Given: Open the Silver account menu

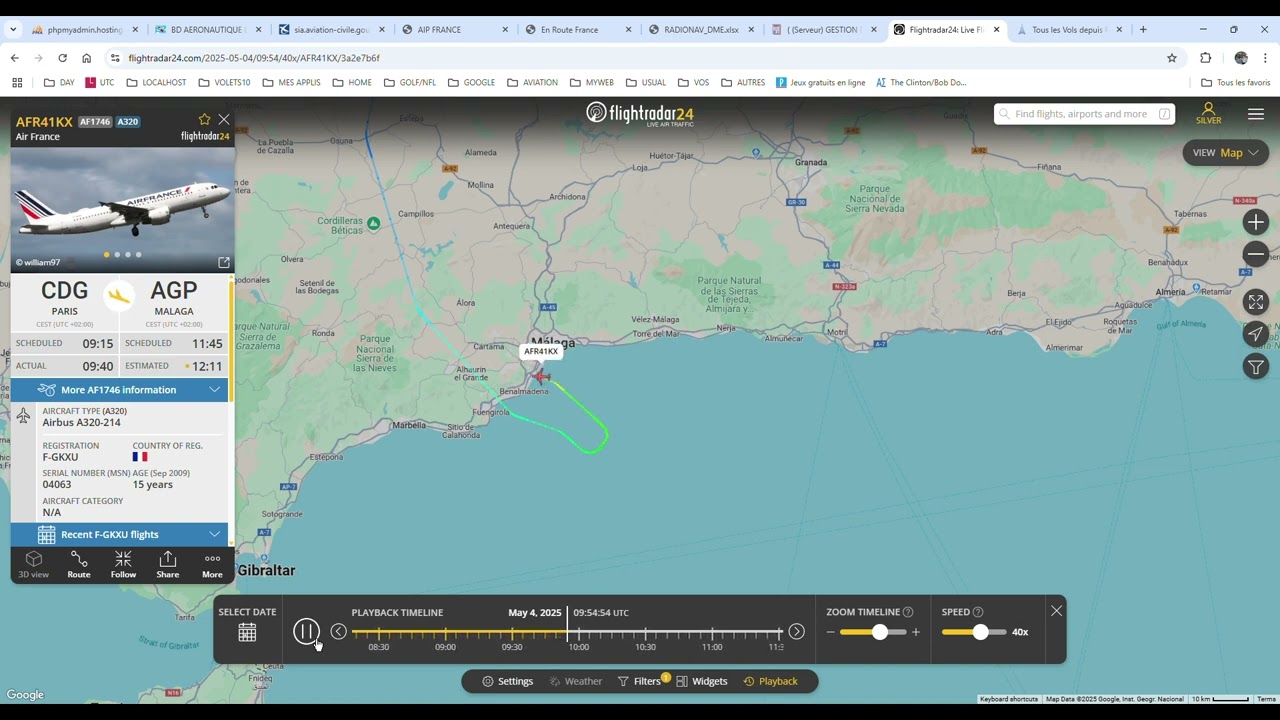Looking at the screenshot, I should (1208, 114).
